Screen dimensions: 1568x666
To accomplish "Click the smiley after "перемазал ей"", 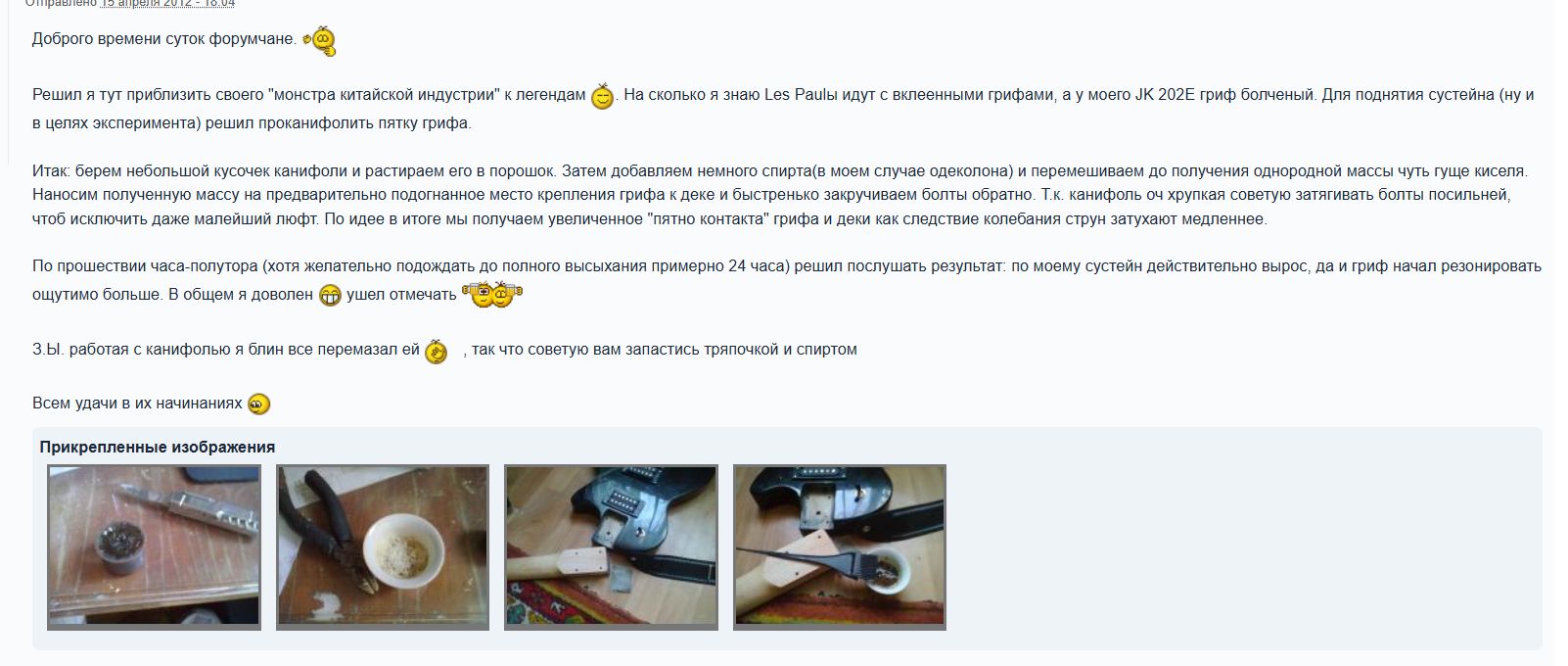I will 437,351.
